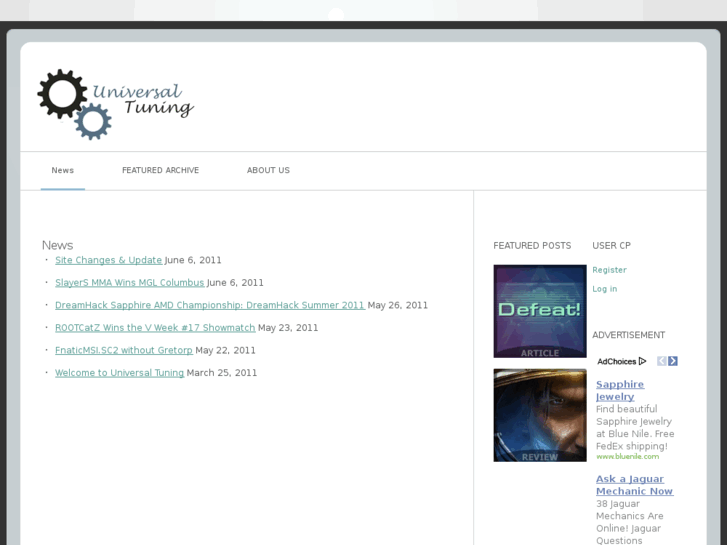Click the Featured Posts heading
Viewport: 727px width, 545px height.
coord(532,245)
